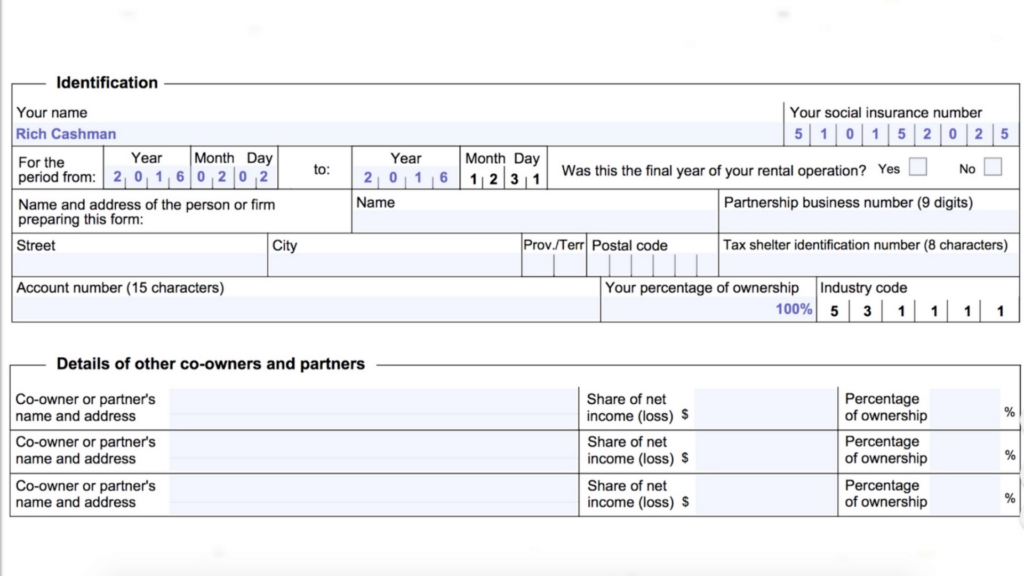This screenshot has width=1024, height=576.
Task: Click the first co-owner name and address field
Action: coord(372,408)
